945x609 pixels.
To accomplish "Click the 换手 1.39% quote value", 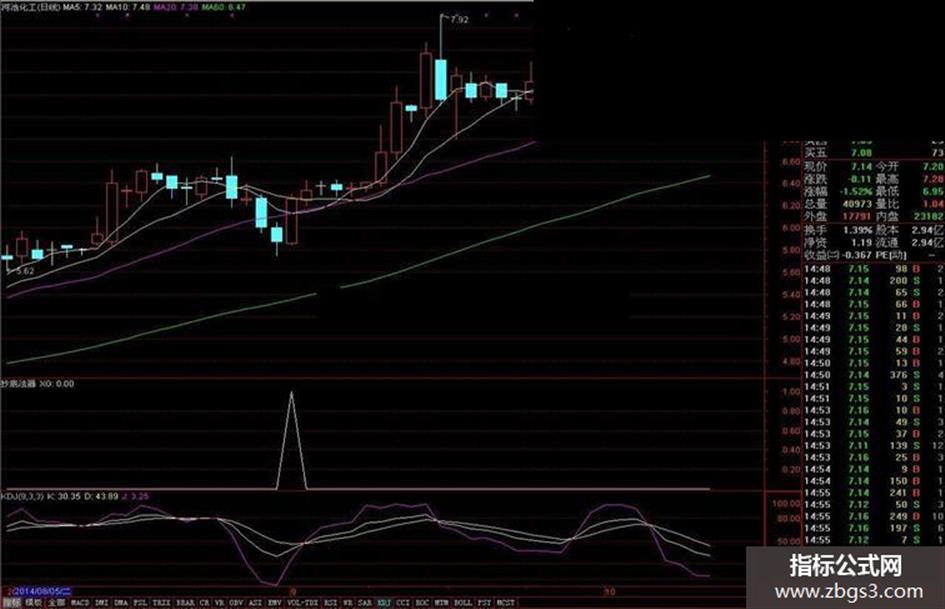I will (858, 230).
